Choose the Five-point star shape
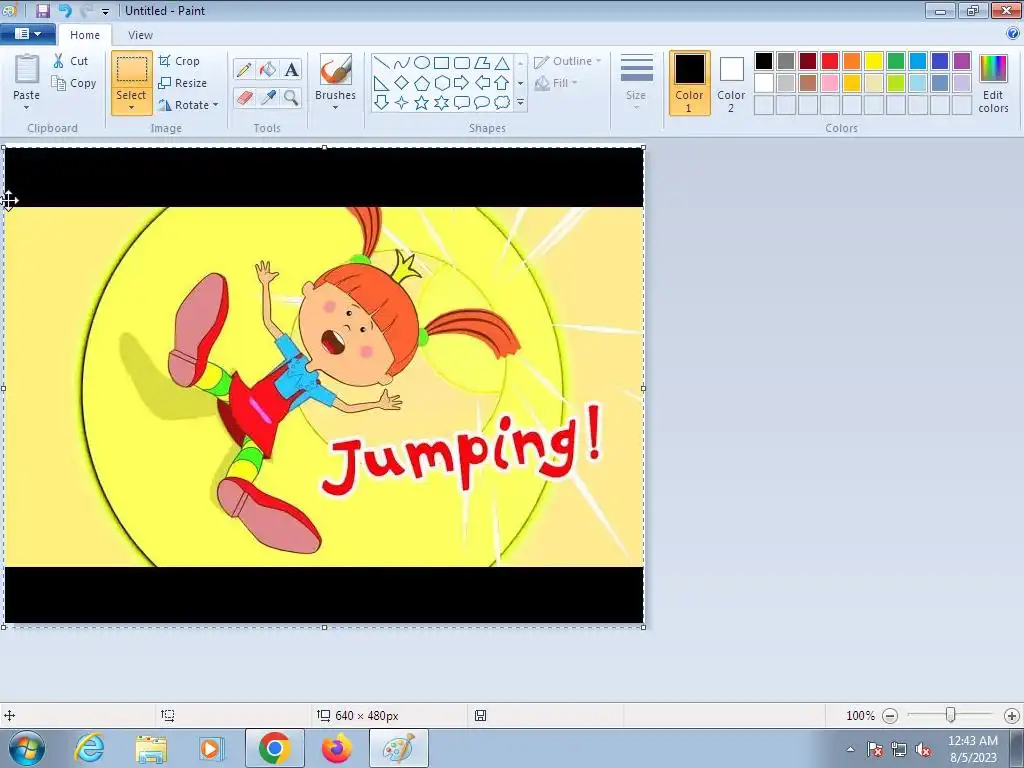The height and width of the screenshot is (768, 1024). pyautogui.click(x=422, y=103)
